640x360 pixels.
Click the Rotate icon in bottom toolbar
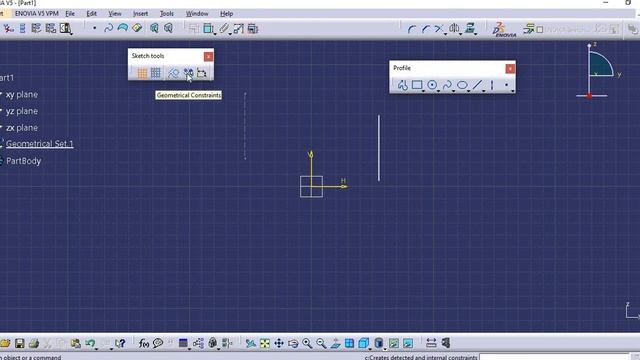[293, 344]
